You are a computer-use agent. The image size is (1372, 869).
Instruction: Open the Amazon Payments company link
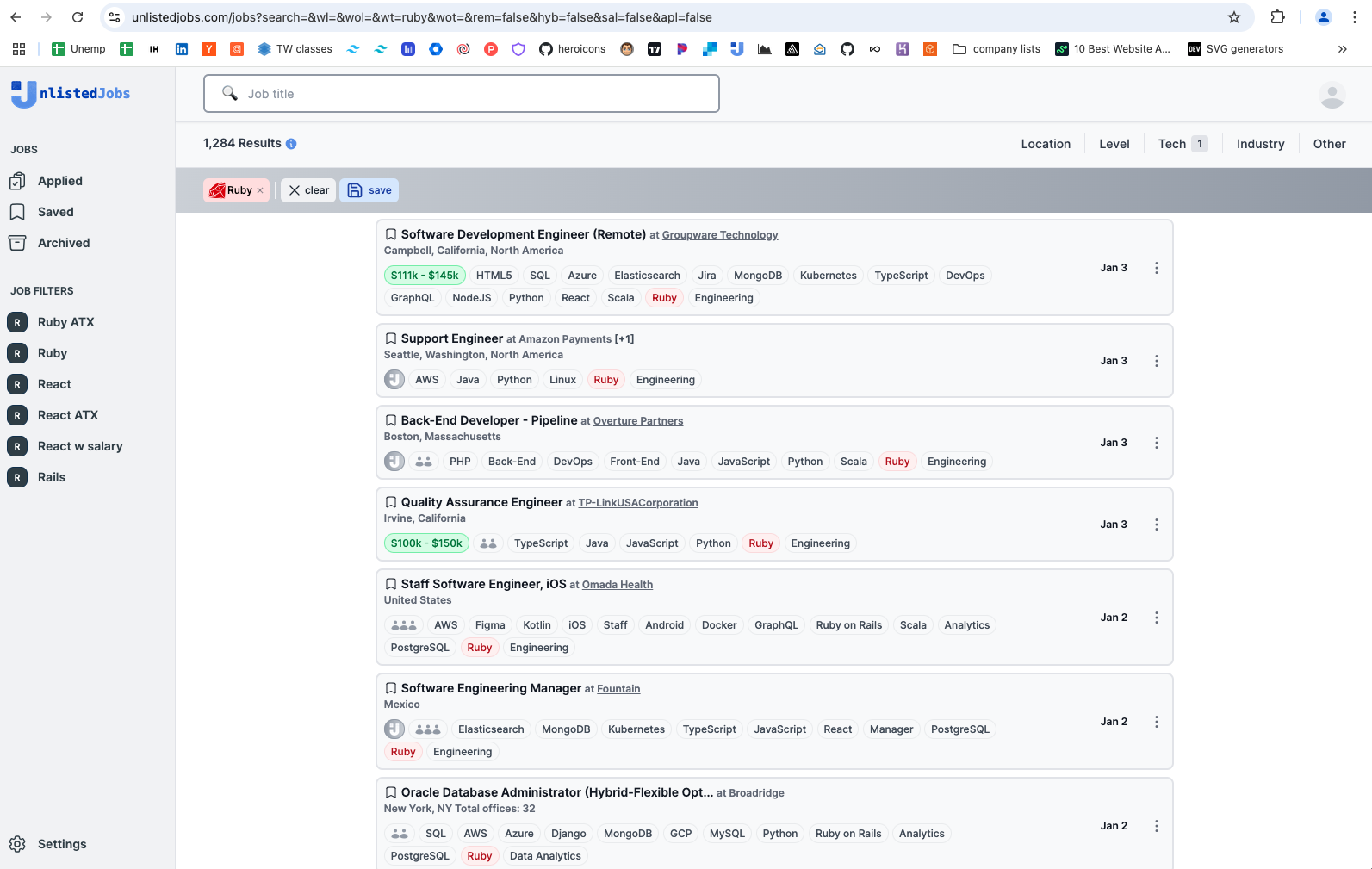click(x=565, y=339)
